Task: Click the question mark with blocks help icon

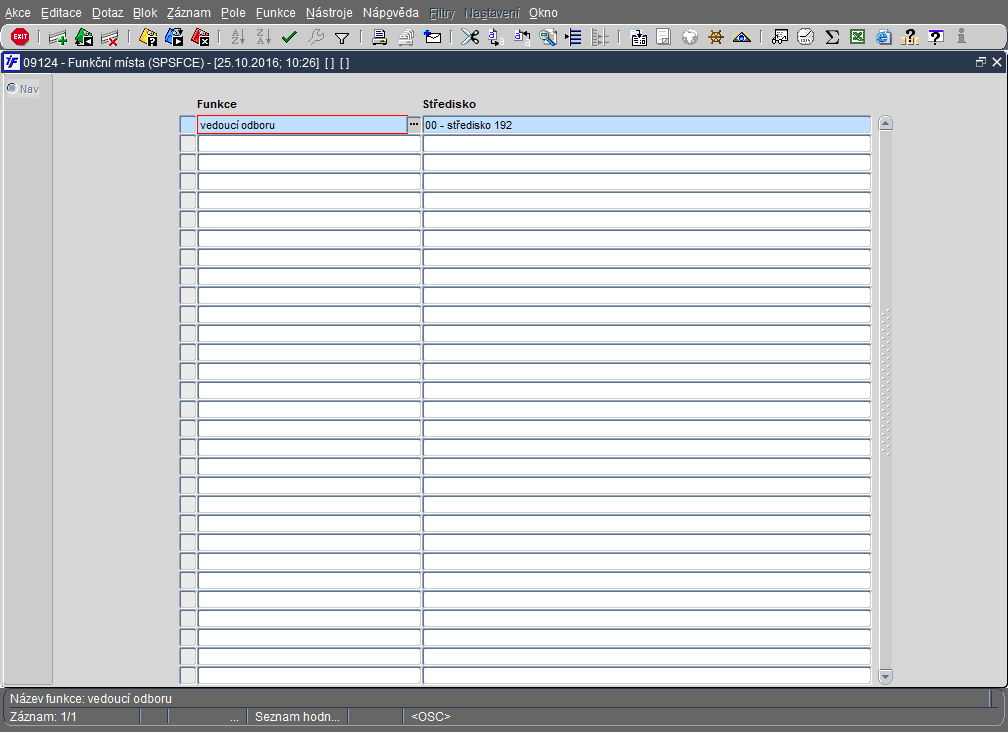Action: point(910,37)
